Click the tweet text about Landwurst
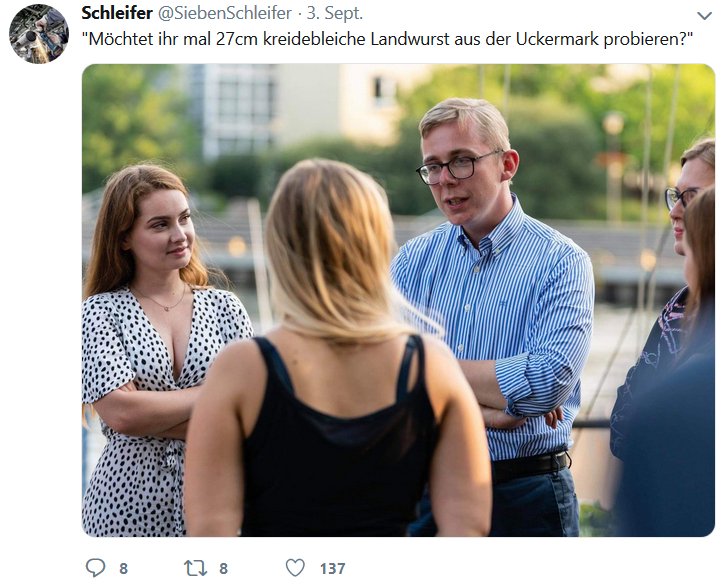The width and height of the screenshot is (725, 586). (387, 39)
